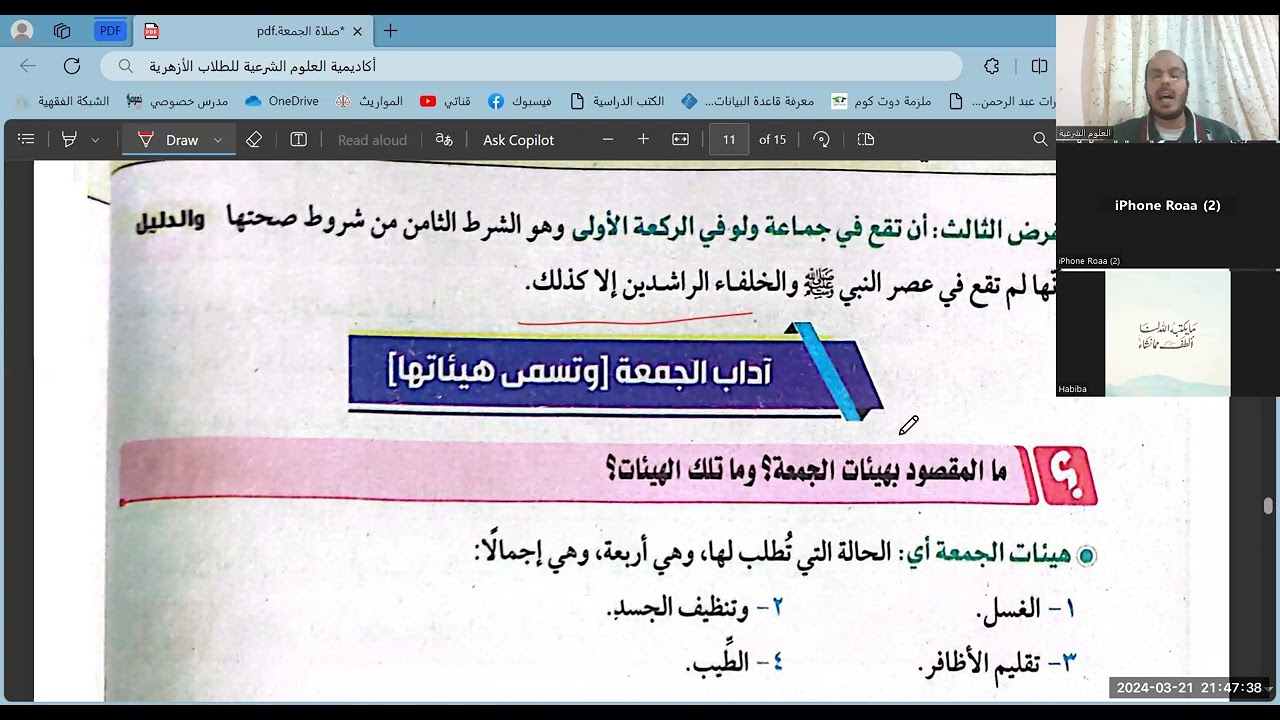This screenshot has height=720, width=1280.
Task: Refresh the current page
Action: click(x=72, y=66)
